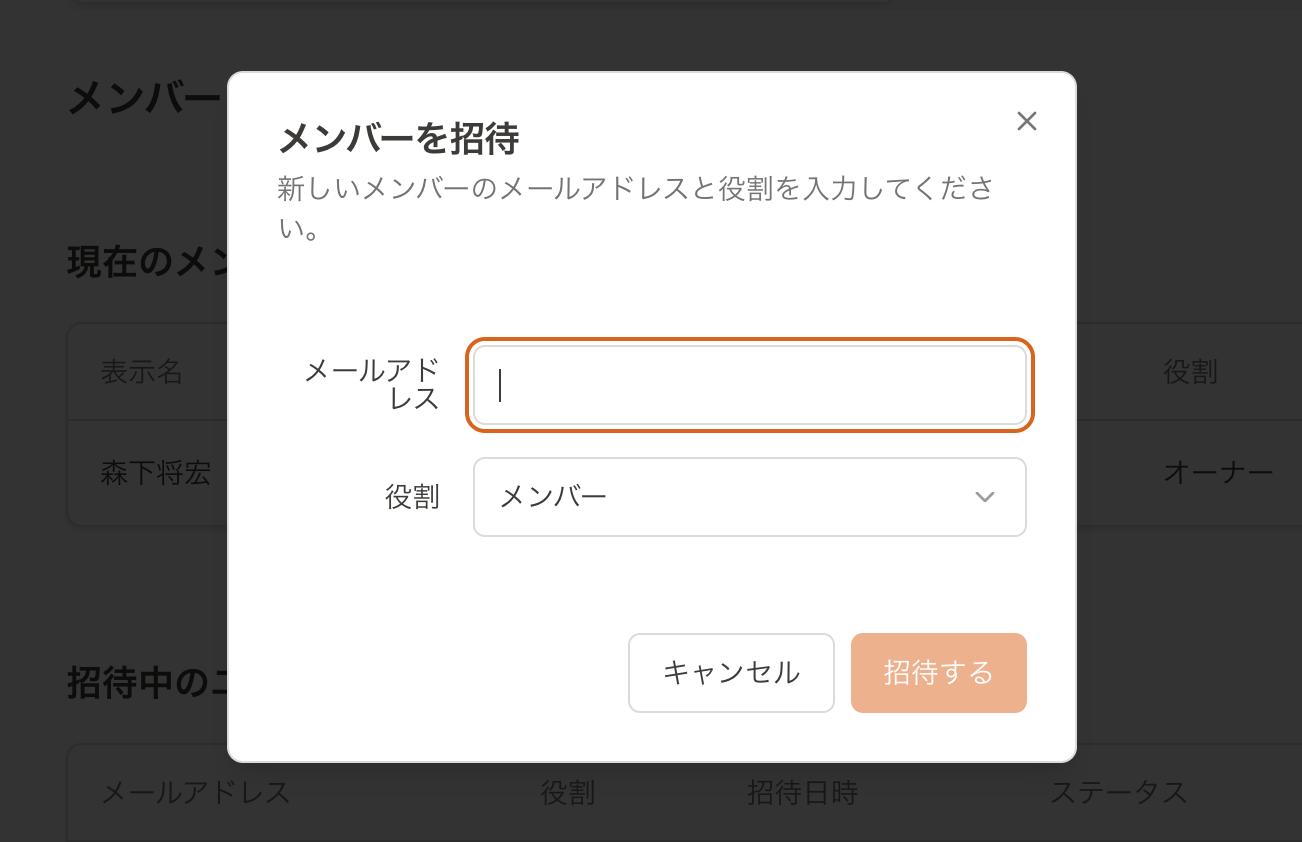
Task: Click the オーナー role cell
Action: click(1217, 473)
